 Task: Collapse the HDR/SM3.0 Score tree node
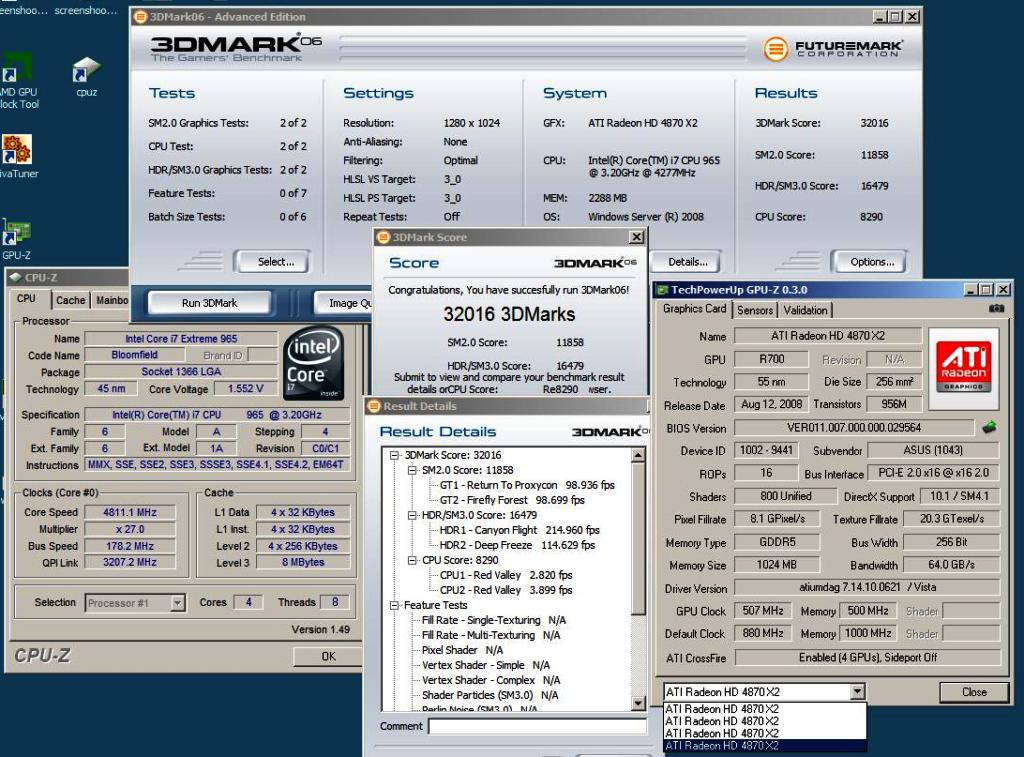point(412,515)
